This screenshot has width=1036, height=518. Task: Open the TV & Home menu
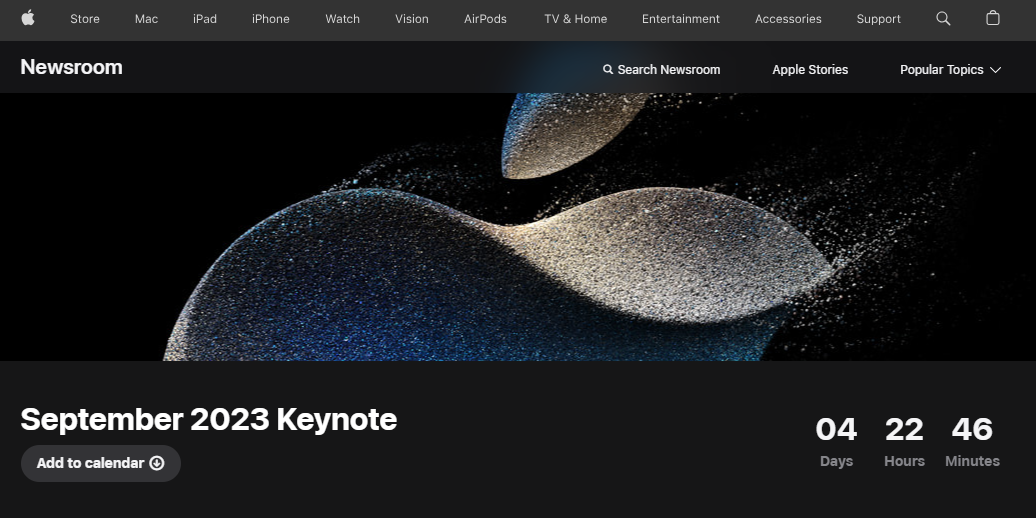[575, 19]
